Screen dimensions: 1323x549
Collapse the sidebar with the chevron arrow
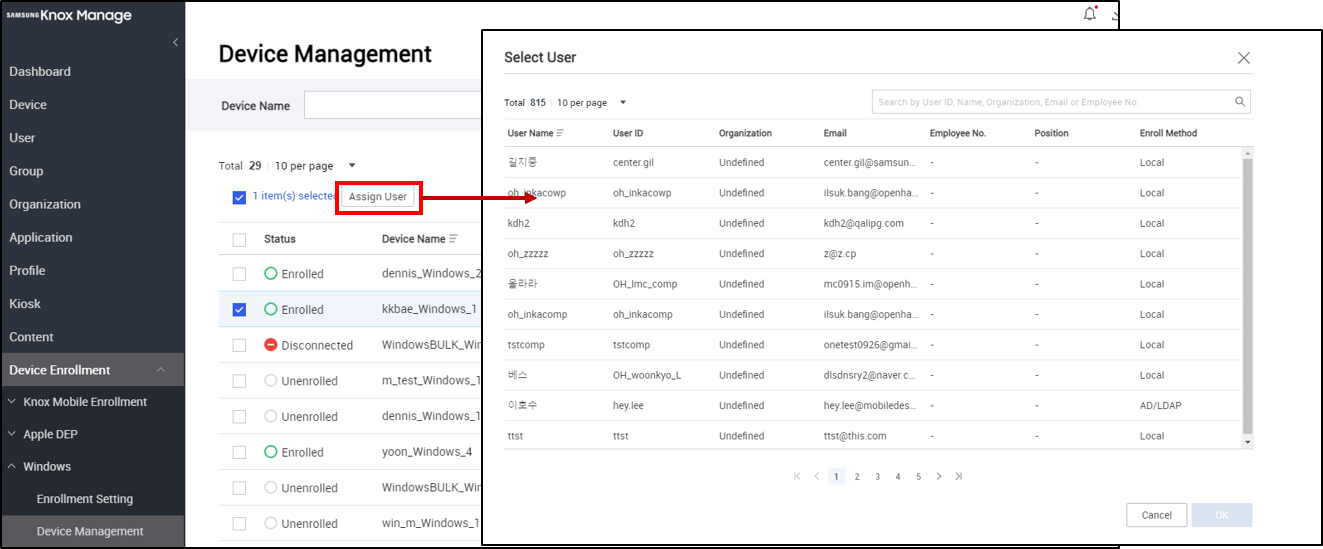pyautogui.click(x=176, y=42)
